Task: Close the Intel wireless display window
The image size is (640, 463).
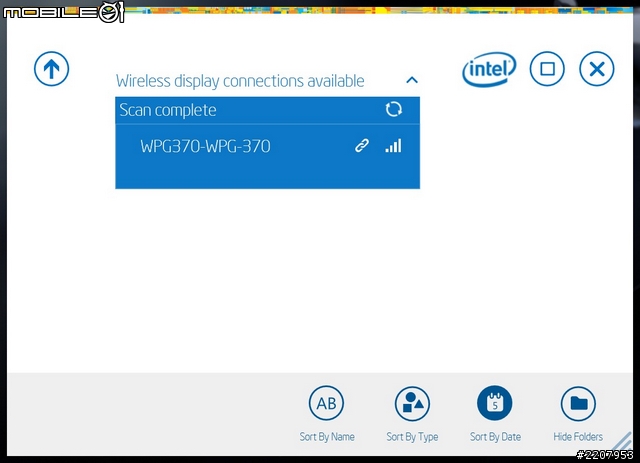Action: point(597,69)
